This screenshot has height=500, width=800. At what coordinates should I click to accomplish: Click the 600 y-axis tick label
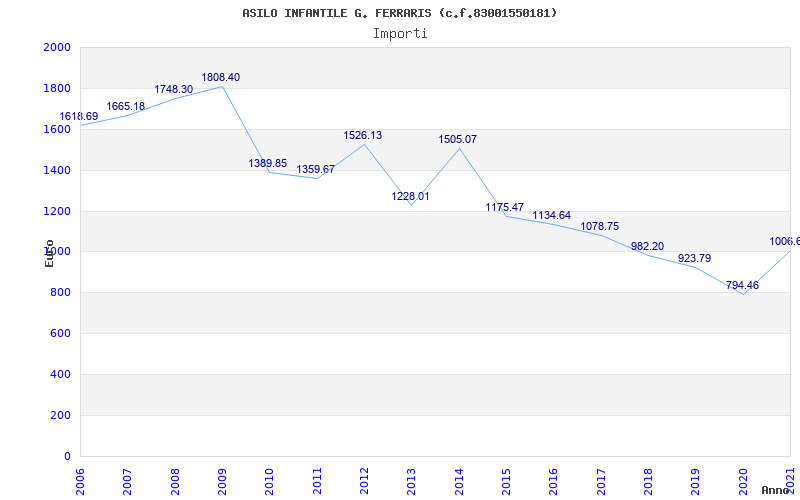[x=61, y=333]
